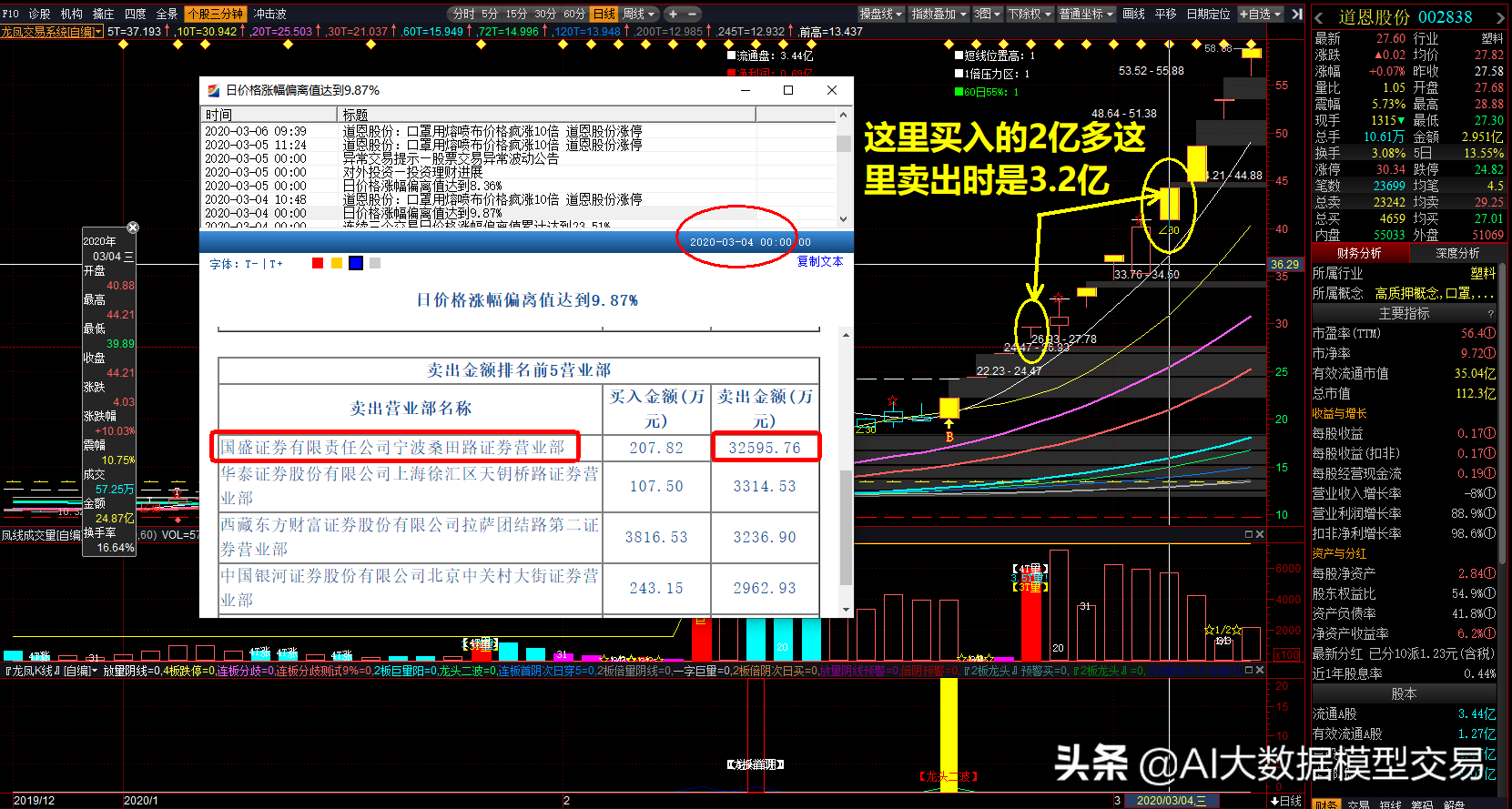Select news row dated 2020-03-06 09:39
This screenshot has width=1512, height=809.
[519, 131]
